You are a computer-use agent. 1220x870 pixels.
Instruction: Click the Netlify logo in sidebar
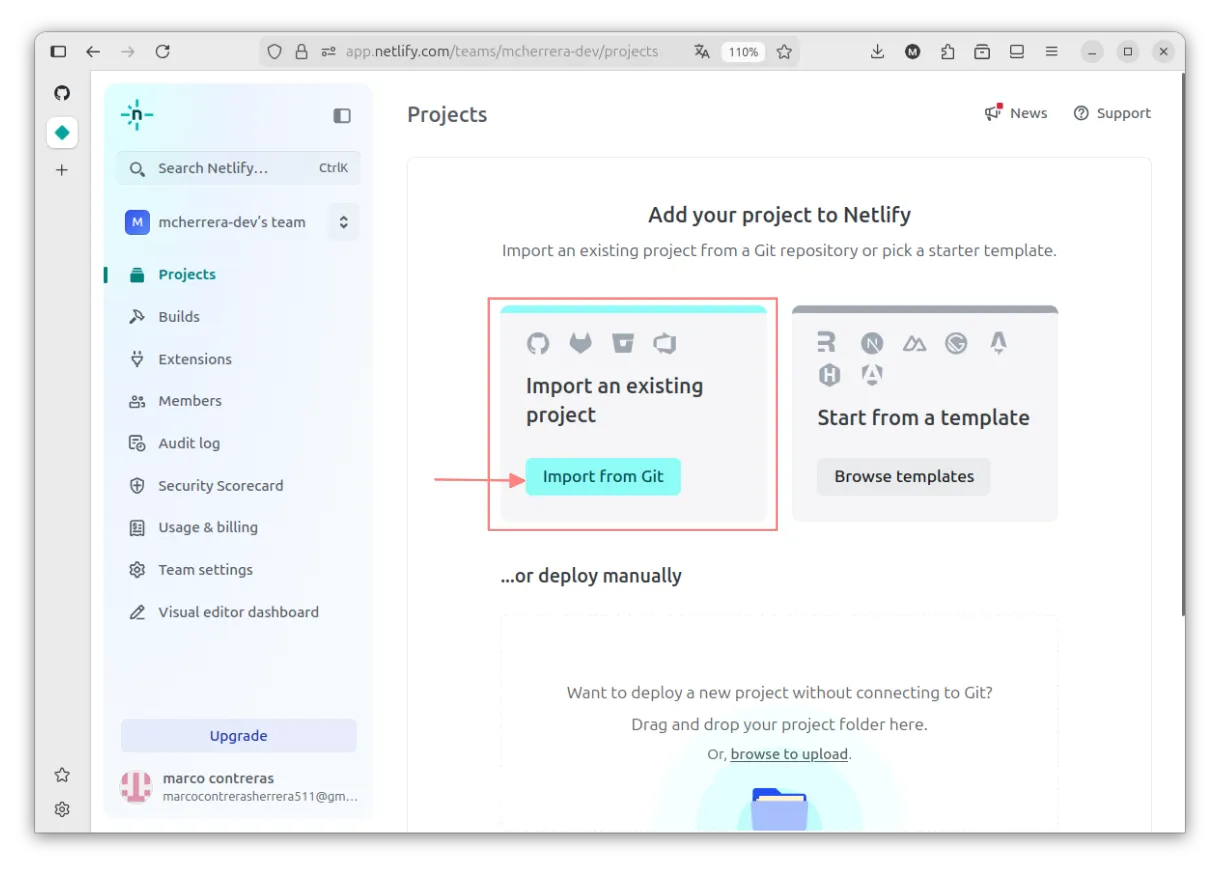pyautogui.click(x=137, y=115)
